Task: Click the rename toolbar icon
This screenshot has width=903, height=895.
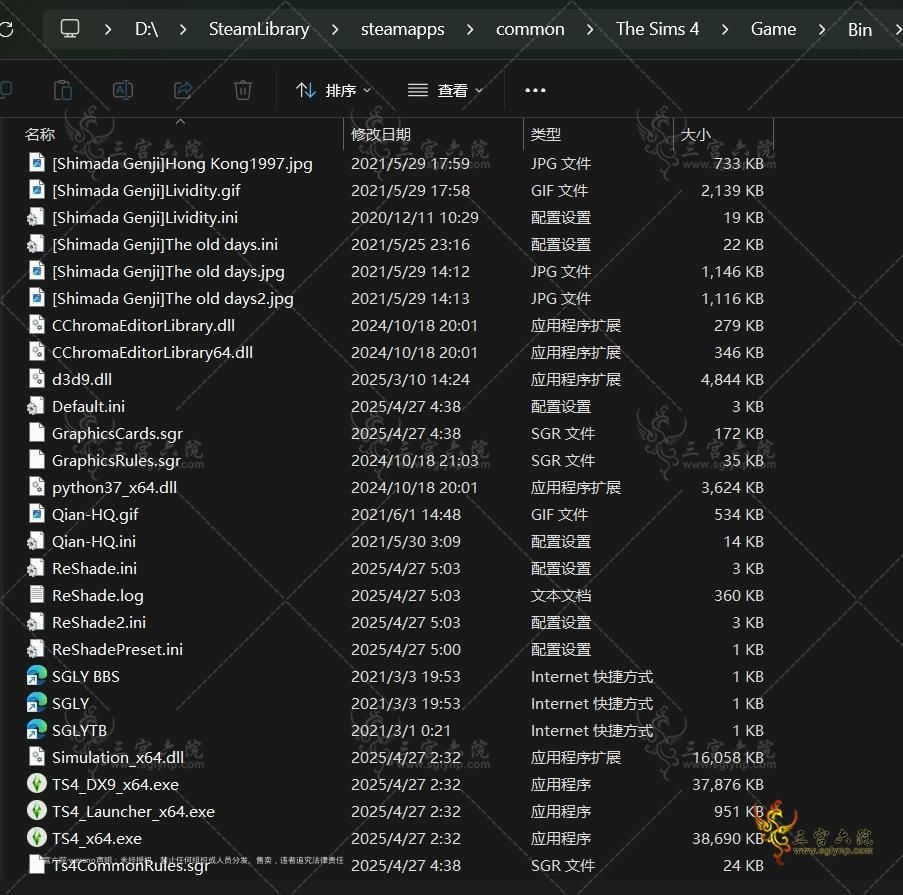Action: [x=123, y=90]
